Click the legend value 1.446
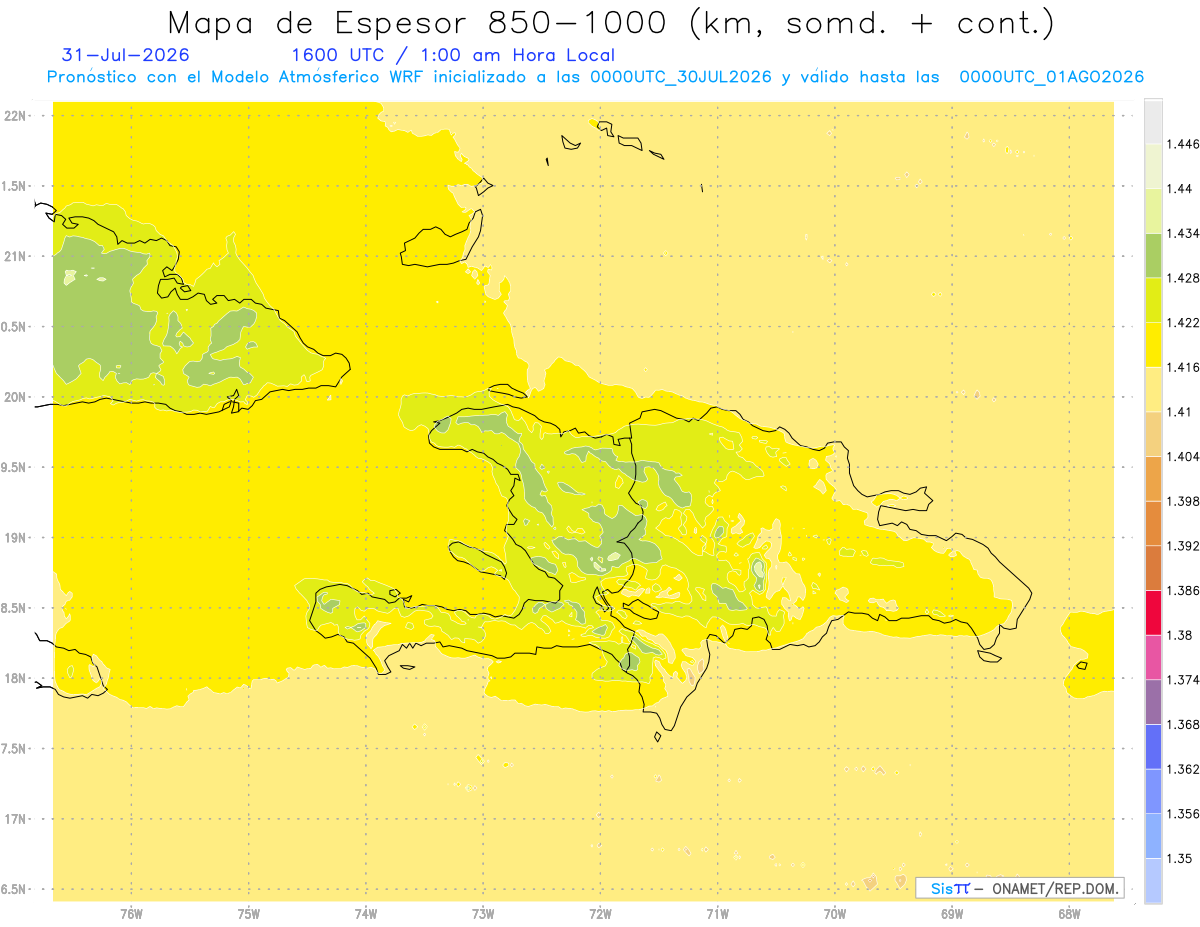The height and width of the screenshot is (927, 1200). click(x=1183, y=144)
